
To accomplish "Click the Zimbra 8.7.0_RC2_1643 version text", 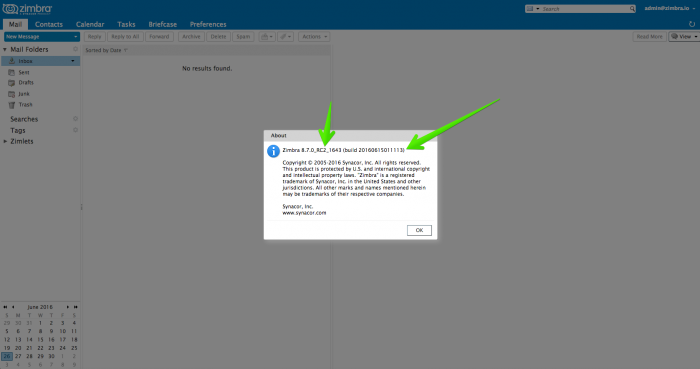I will tap(312, 150).
